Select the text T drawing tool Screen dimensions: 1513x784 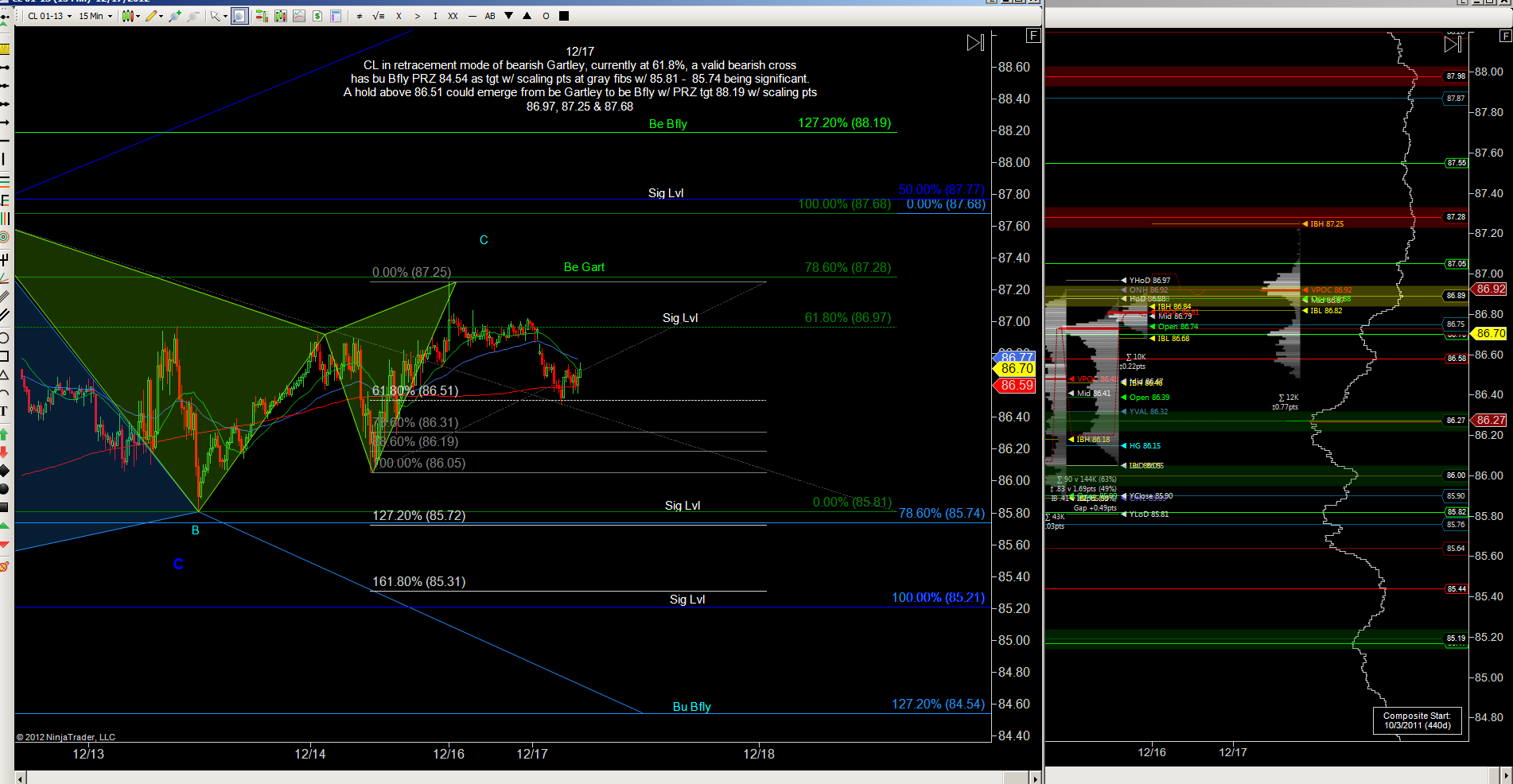(x=4, y=411)
